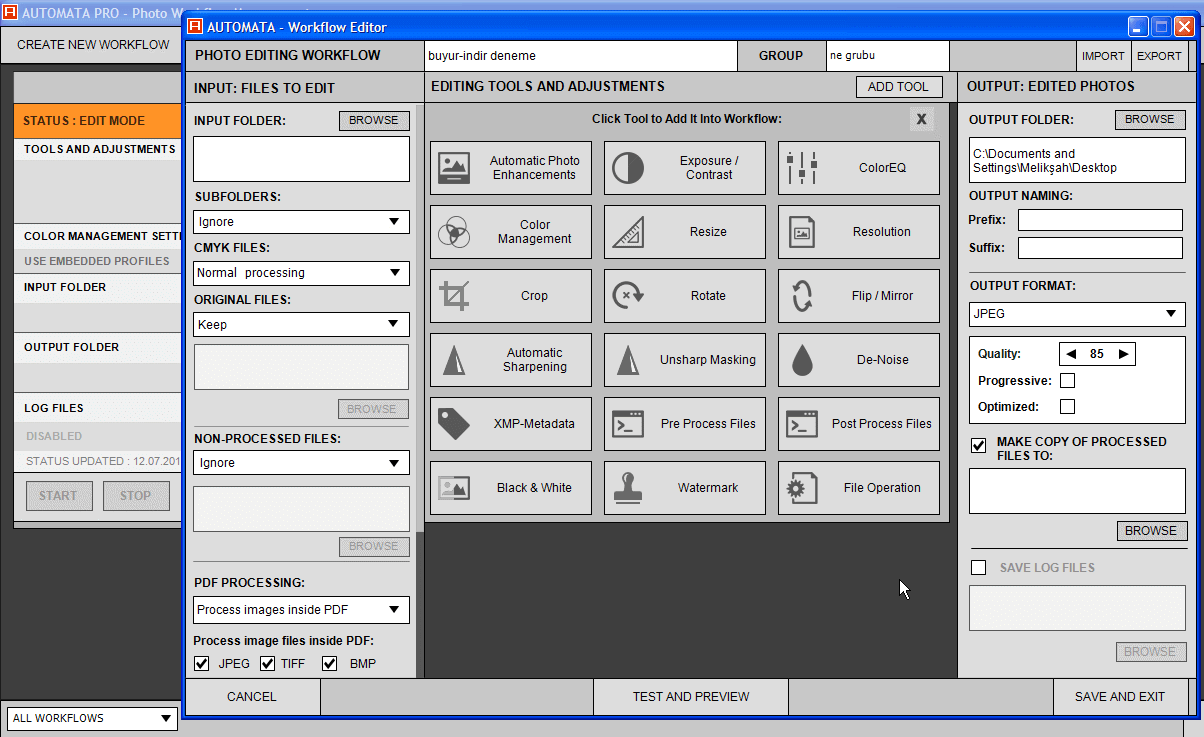Uncheck BMP under PDF image processing
The height and width of the screenshot is (737, 1204).
[x=329, y=664]
